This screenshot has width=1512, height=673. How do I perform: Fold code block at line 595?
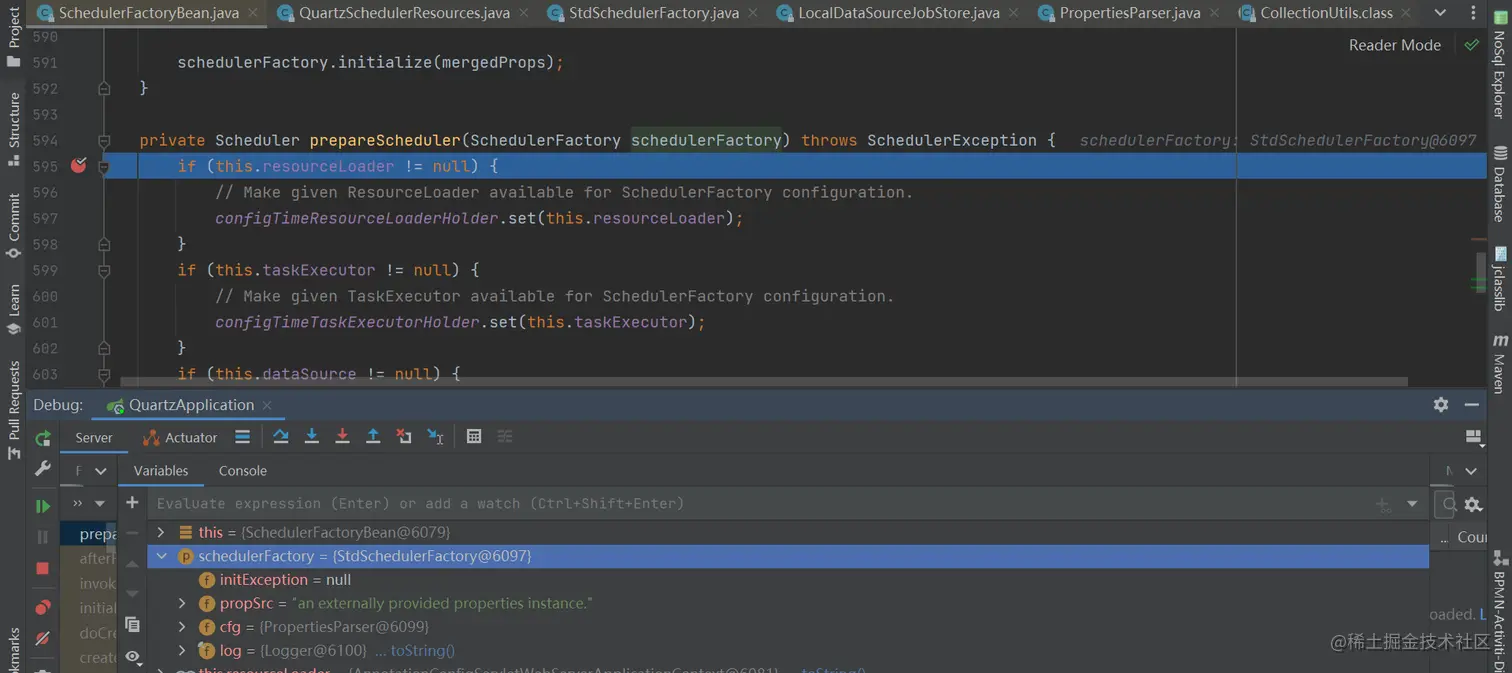[x=104, y=167]
